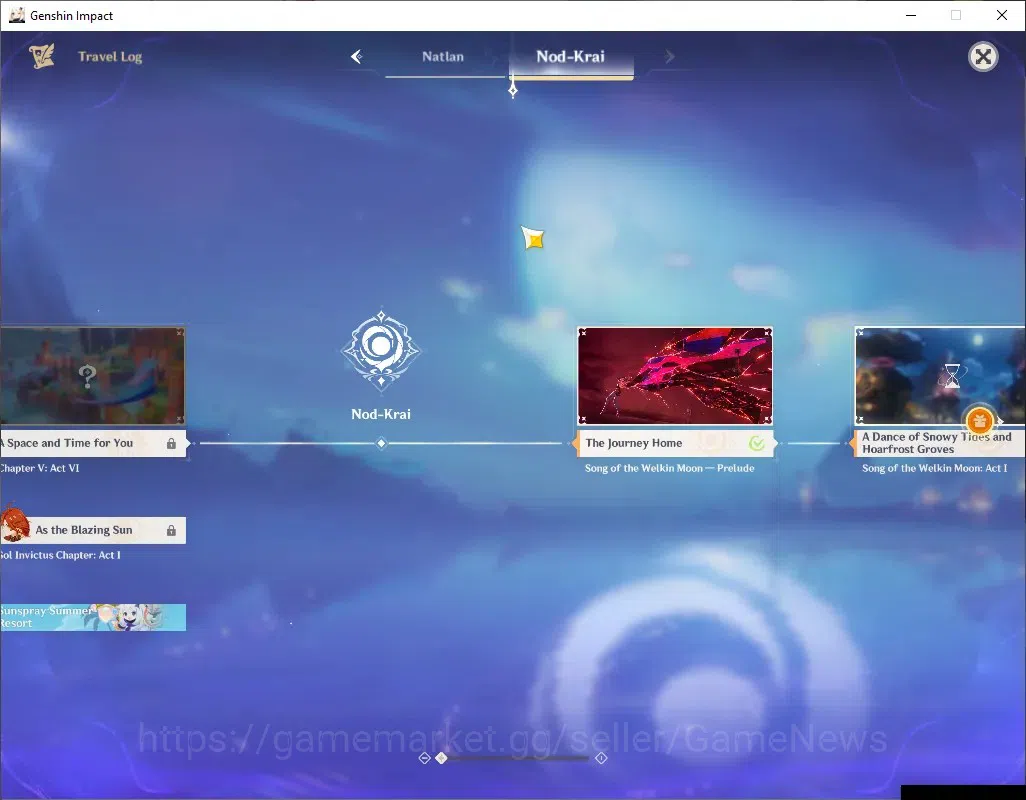Click the Nod-Krai region emblem
The height and width of the screenshot is (800, 1026).
tap(381, 350)
